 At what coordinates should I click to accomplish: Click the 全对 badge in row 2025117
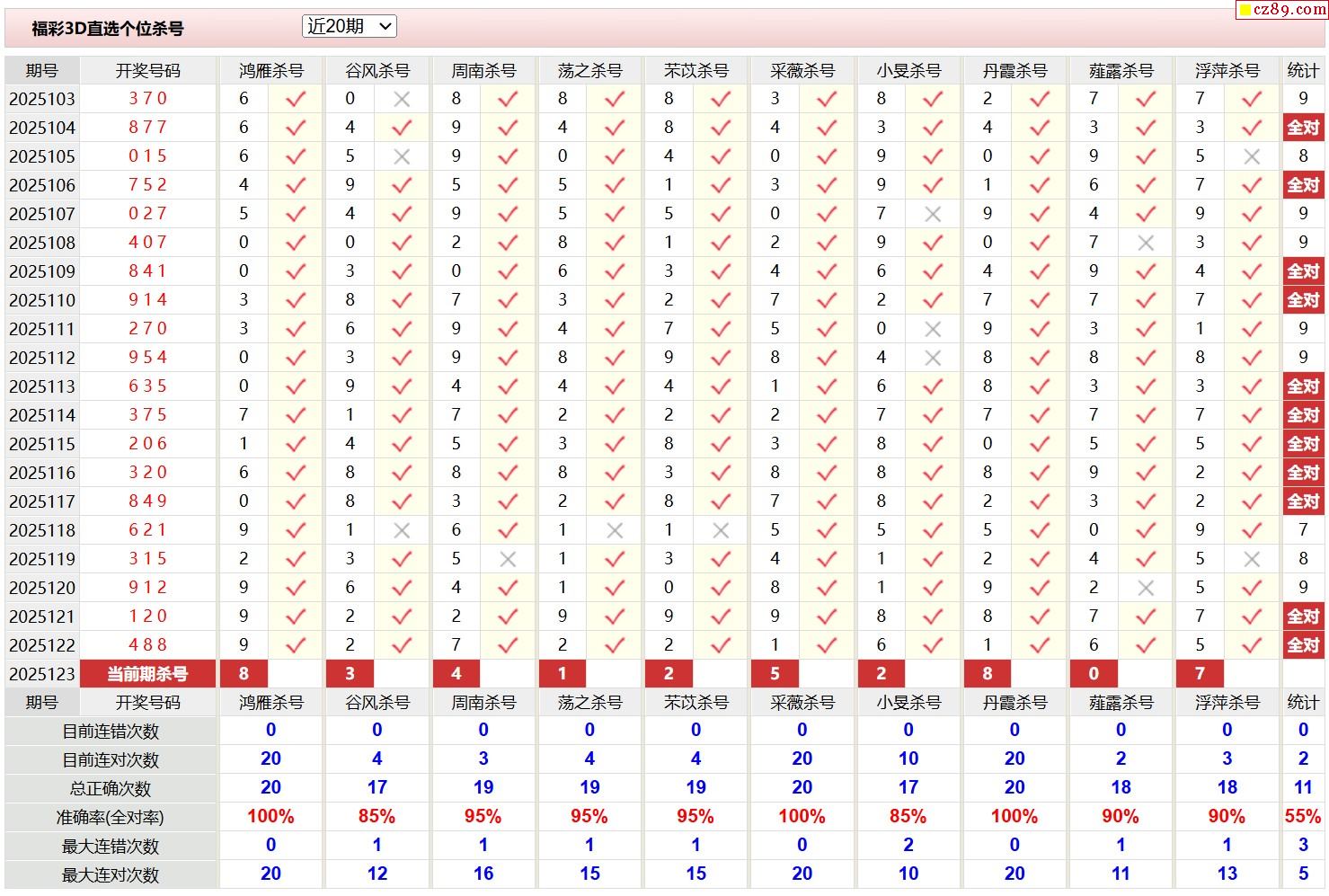[1303, 501]
